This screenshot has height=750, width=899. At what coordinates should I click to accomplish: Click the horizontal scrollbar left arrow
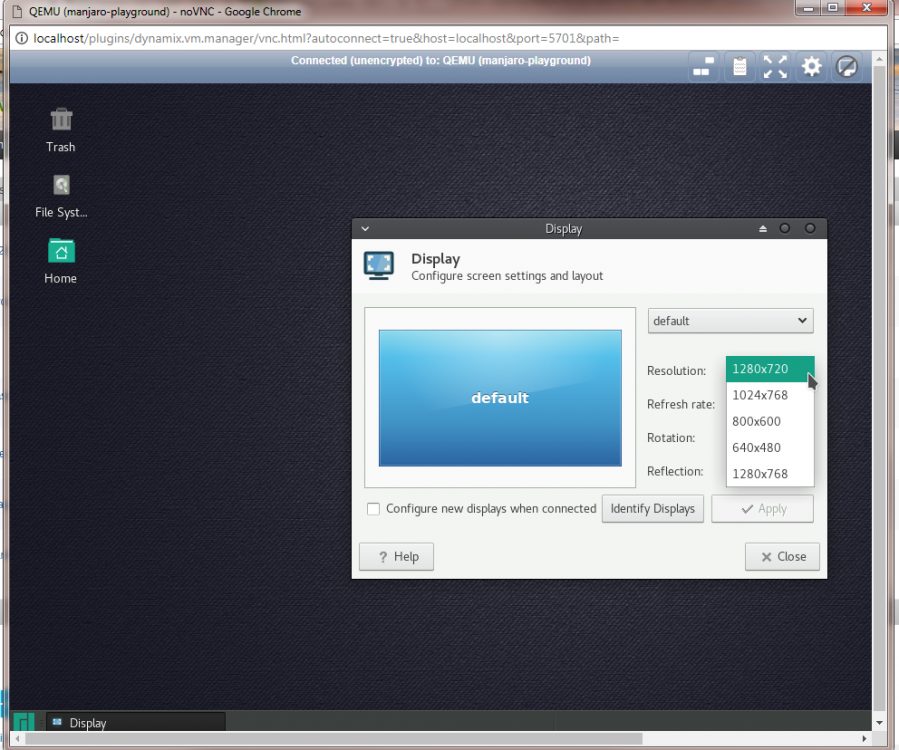[18, 739]
